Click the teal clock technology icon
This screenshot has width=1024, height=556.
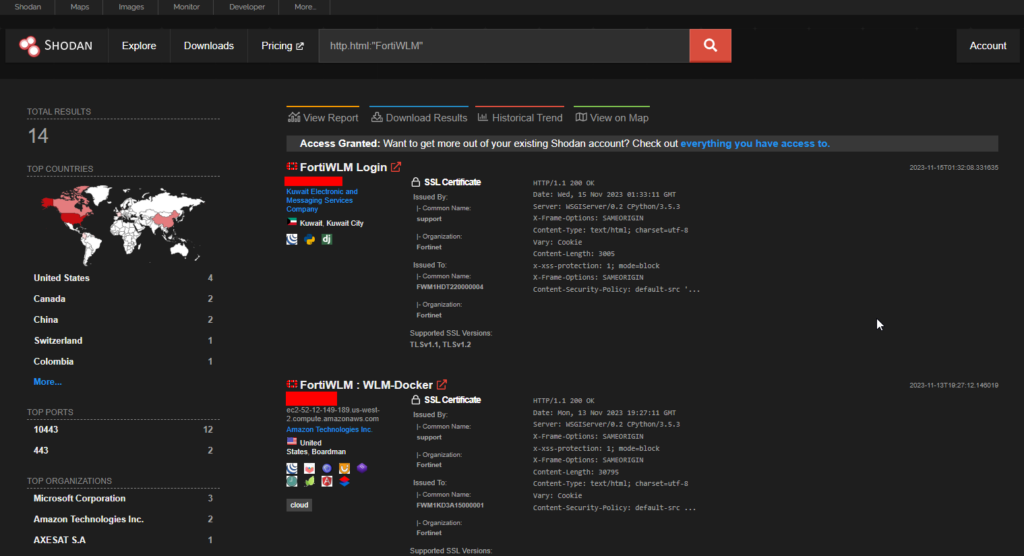pos(292,481)
